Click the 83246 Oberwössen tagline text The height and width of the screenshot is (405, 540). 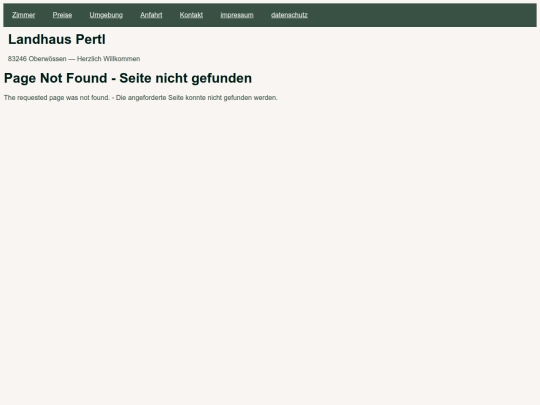point(74,59)
